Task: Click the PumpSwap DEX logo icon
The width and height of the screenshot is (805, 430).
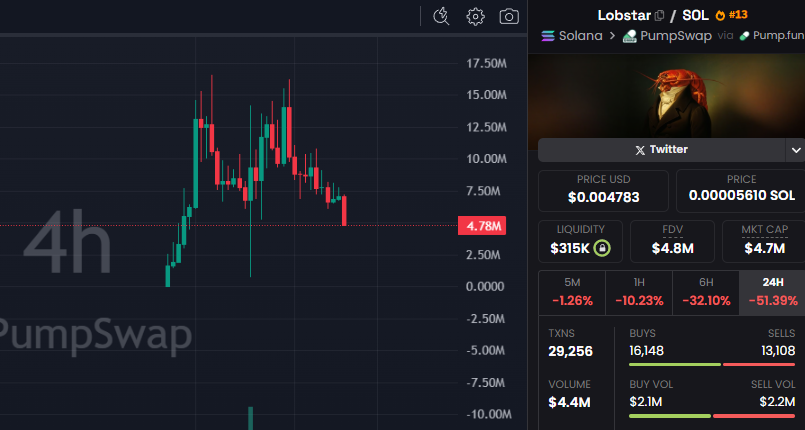Action: click(629, 36)
